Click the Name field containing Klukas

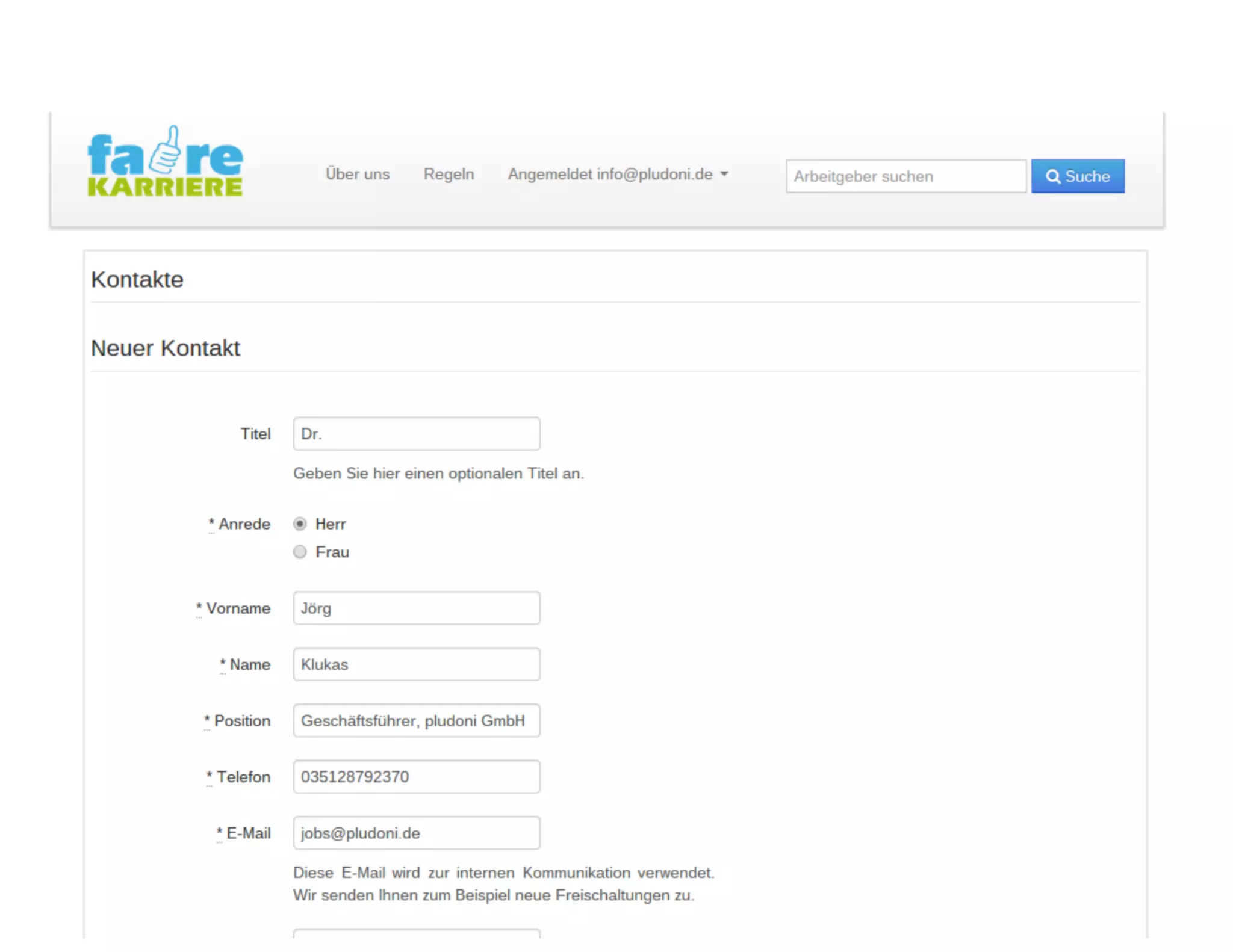coord(417,664)
